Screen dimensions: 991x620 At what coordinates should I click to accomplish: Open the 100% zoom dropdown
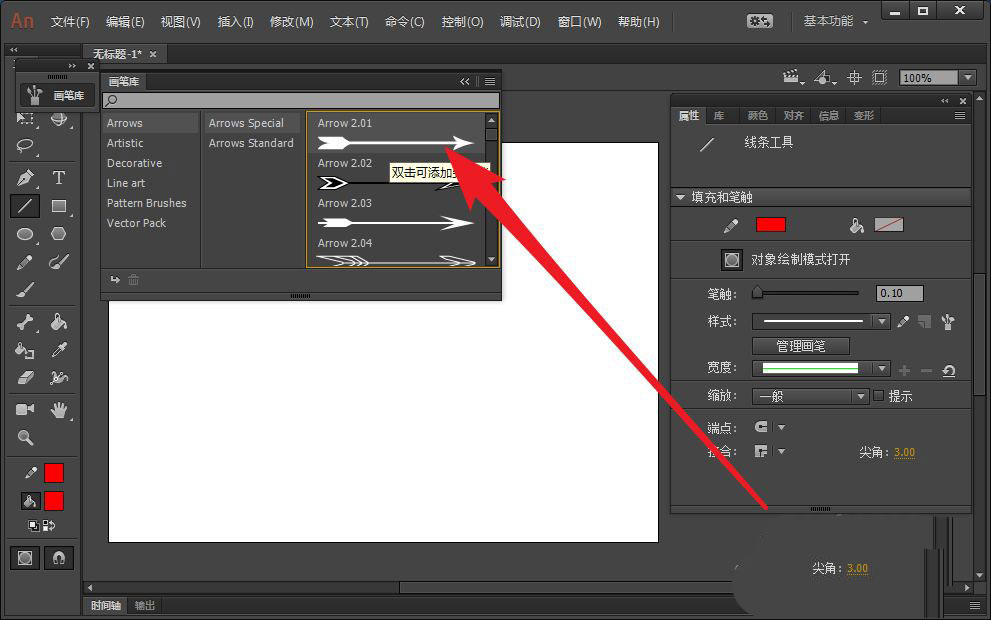point(968,78)
